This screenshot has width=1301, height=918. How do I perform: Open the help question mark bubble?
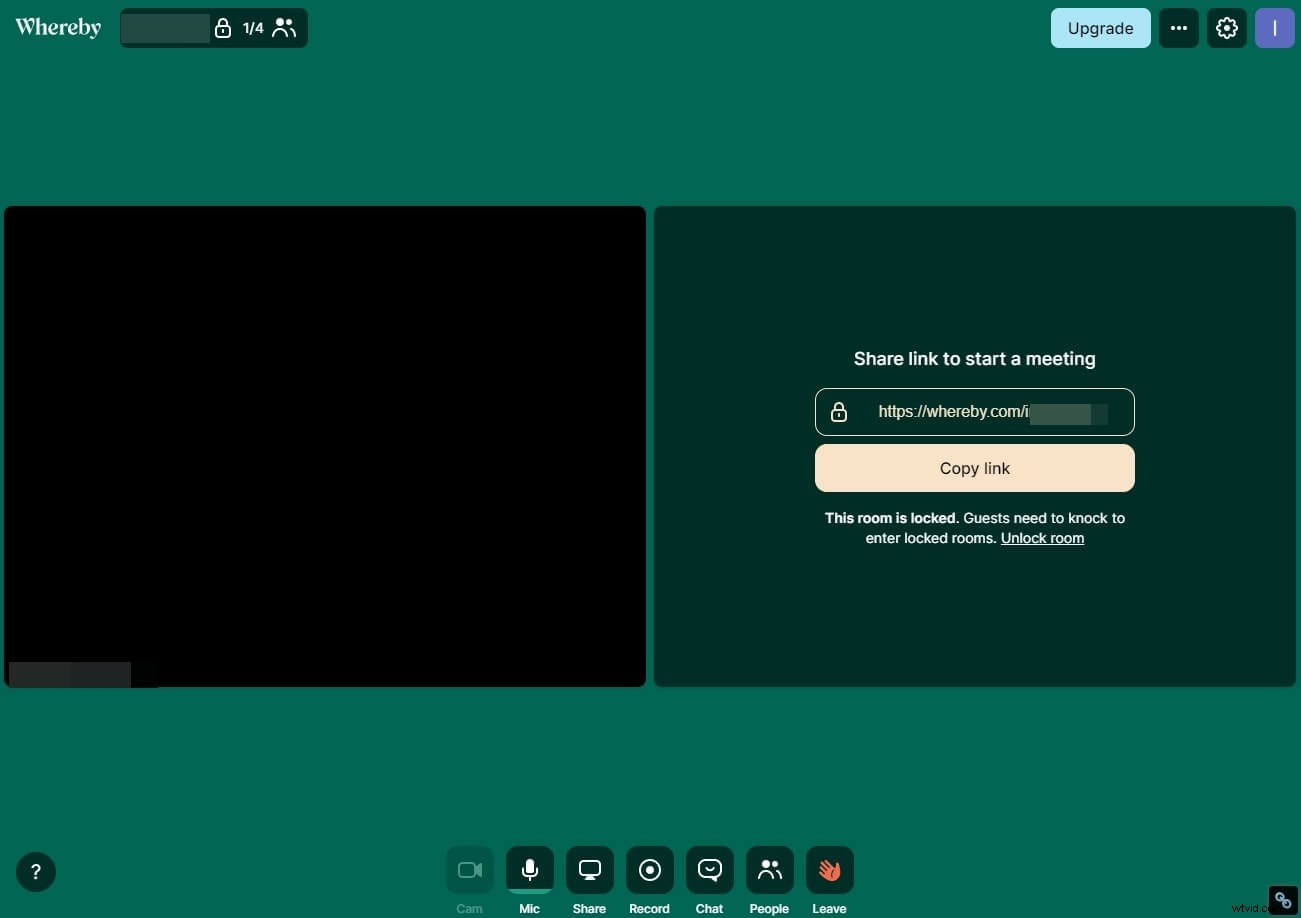pyautogui.click(x=36, y=871)
